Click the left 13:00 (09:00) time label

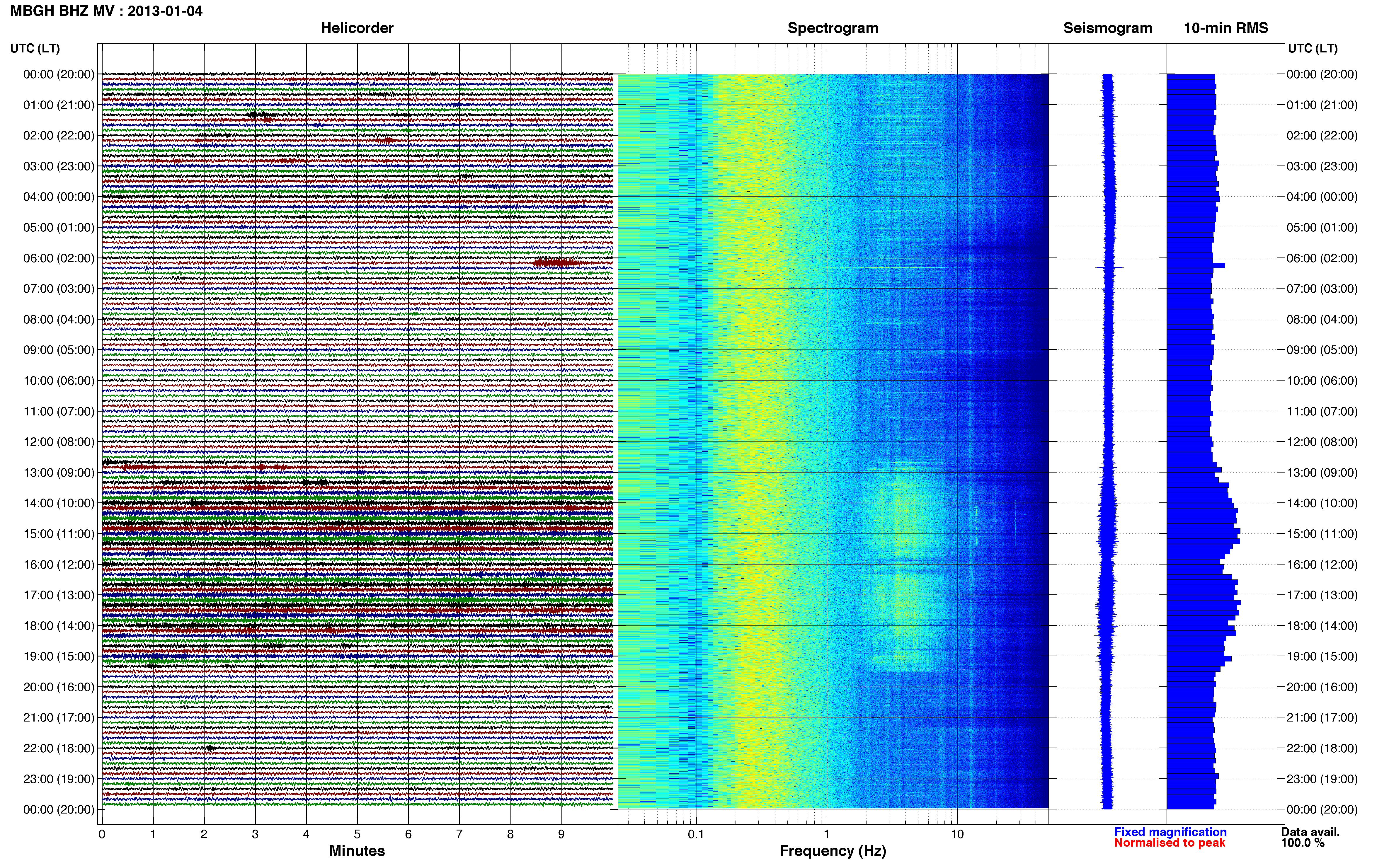tap(59, 473)
